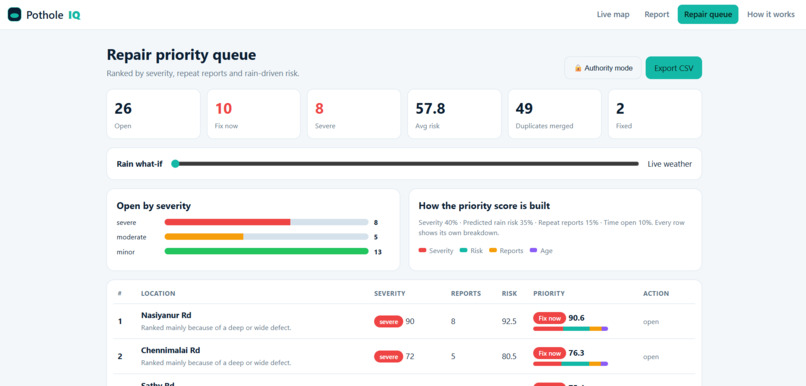Click the REPORTS column header
The height and width of the screenshot is (386, 806).
(466, 293)
